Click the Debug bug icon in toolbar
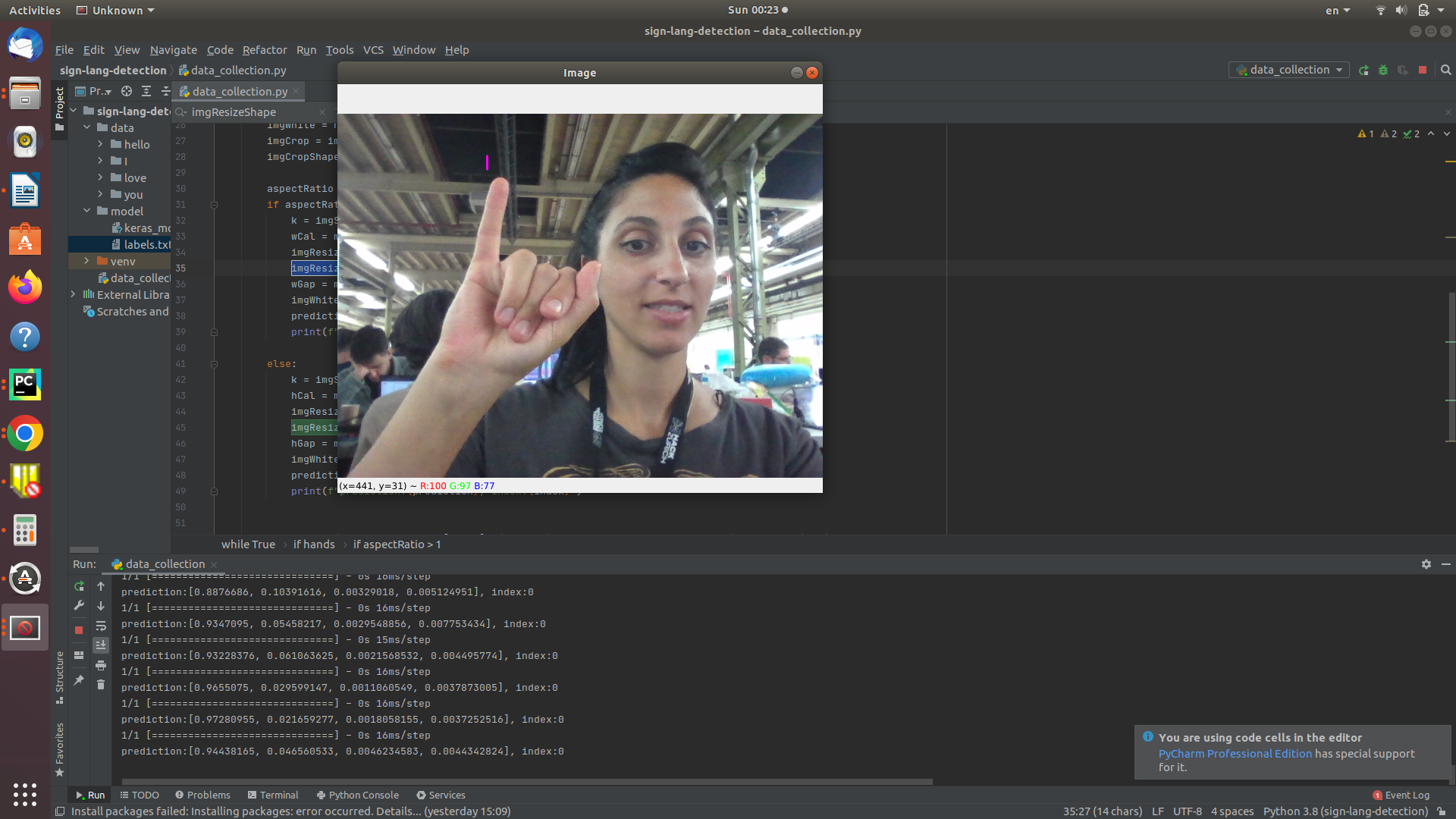The height and width of the screenshot is (819, 1456). pyautogui.click(x=1383, y=70)
